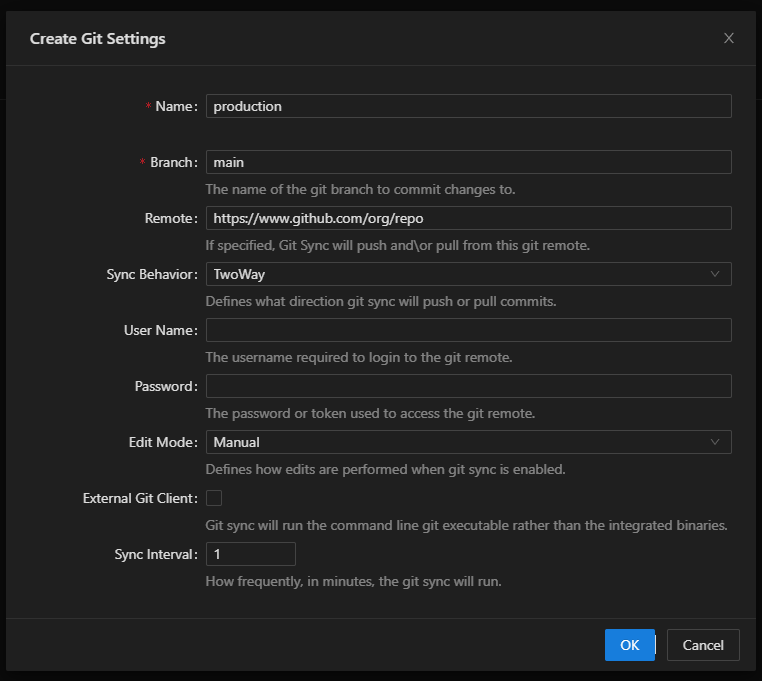Viewport: 762px width, 681px height.
Task: Click the Sync Interval number field
Action: (250, 554)
